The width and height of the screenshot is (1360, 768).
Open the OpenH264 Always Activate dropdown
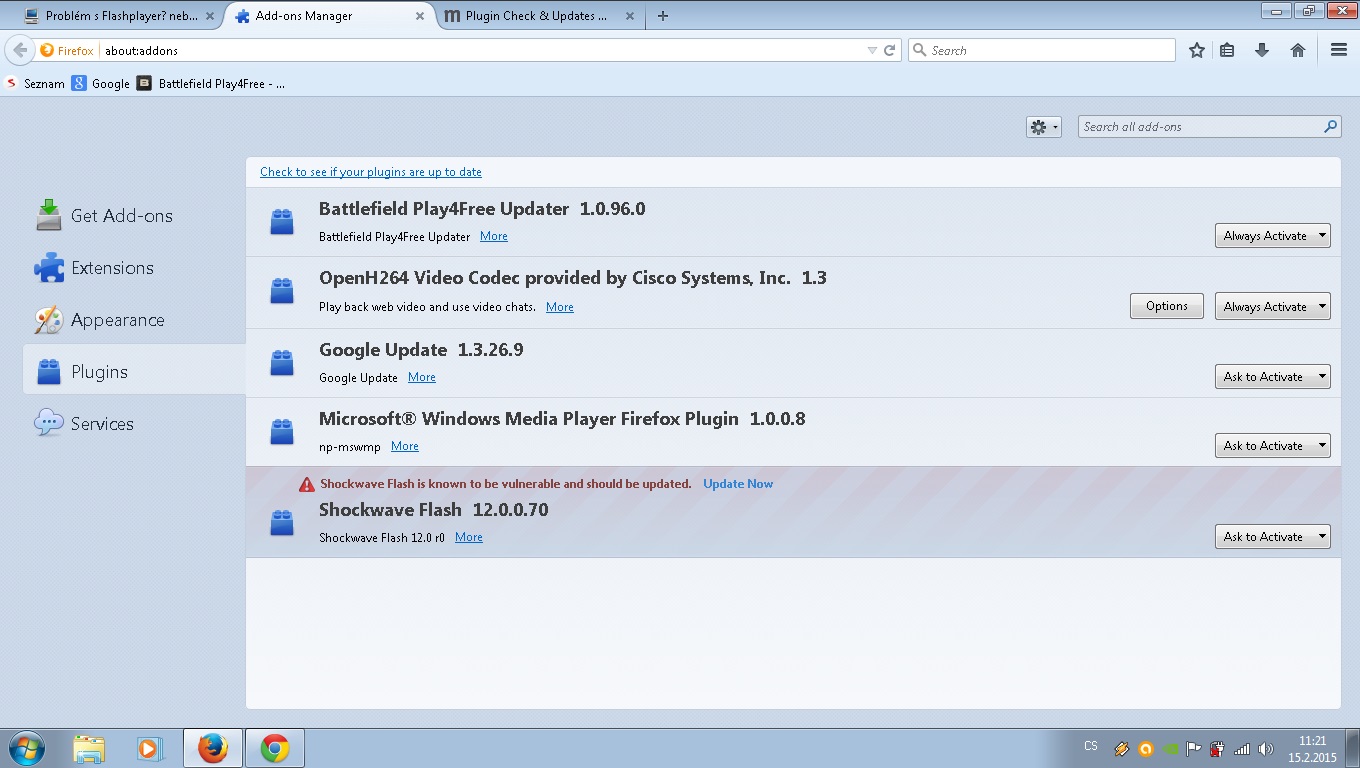click(x=1272, y=306)
